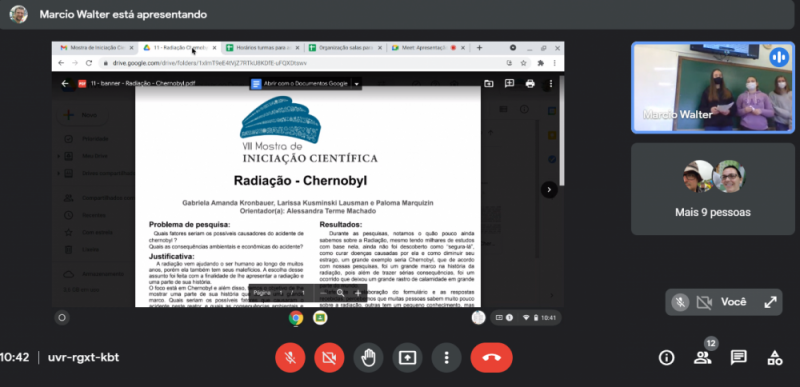This screenshot has width=800, height=387.
Task: Open the activities shapes icon
Action: click(774, 358)
